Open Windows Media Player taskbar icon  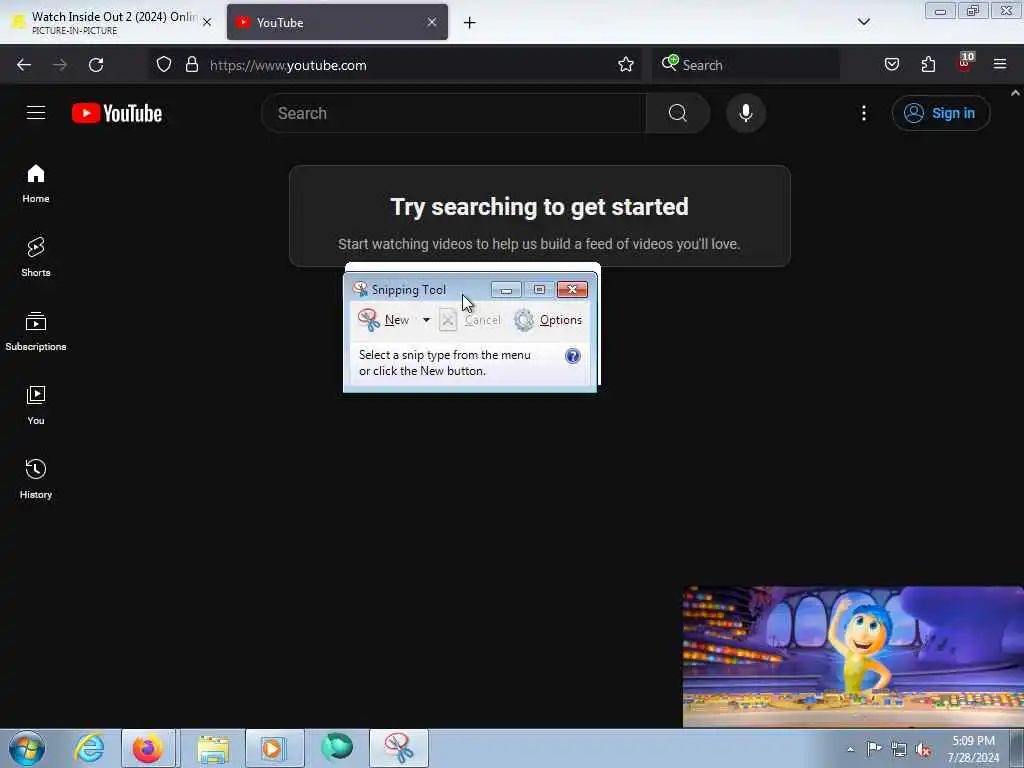[x=274, y=748]
